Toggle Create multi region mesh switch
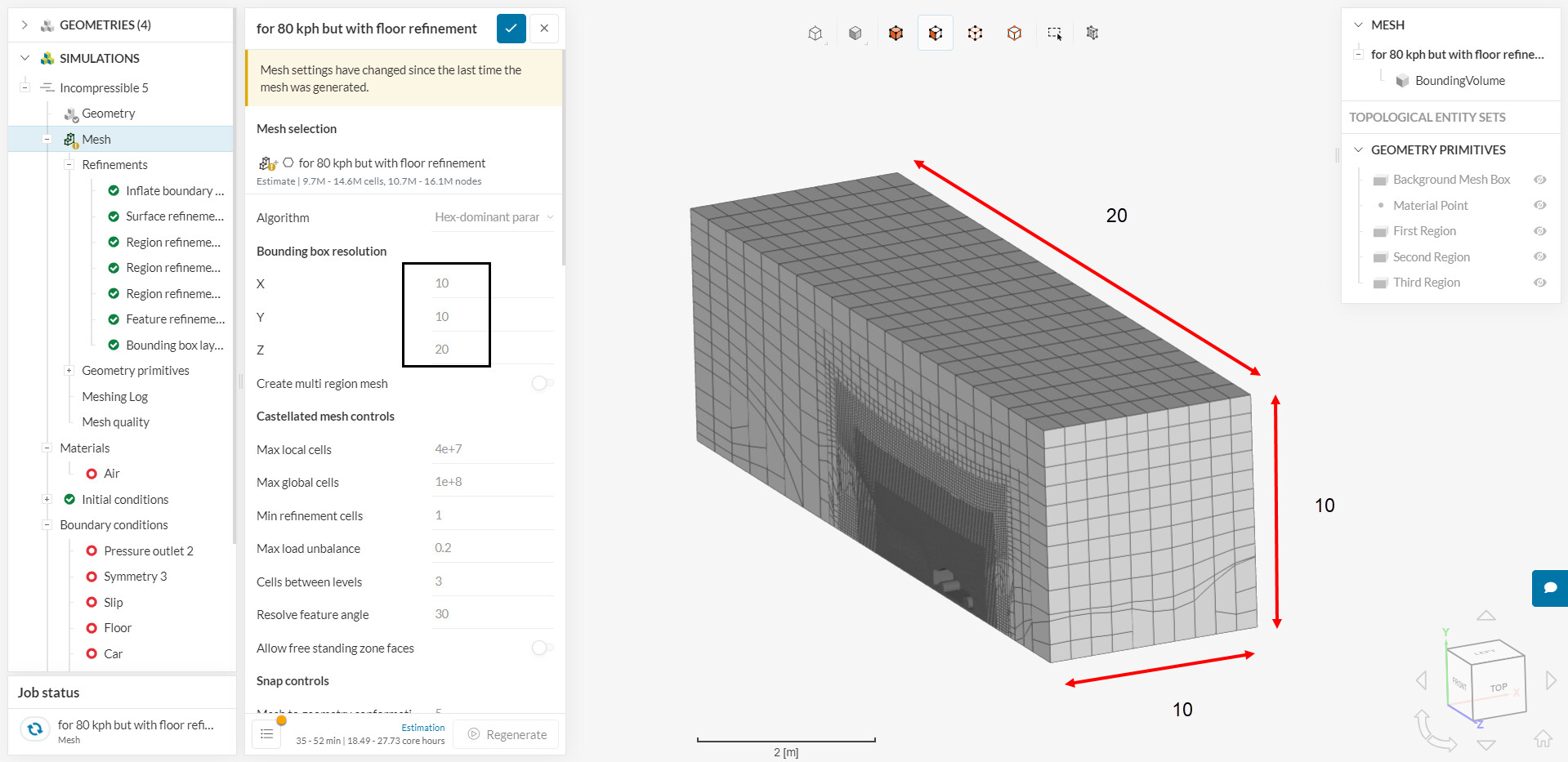1568x762 pixels. [x=542, y=383]
